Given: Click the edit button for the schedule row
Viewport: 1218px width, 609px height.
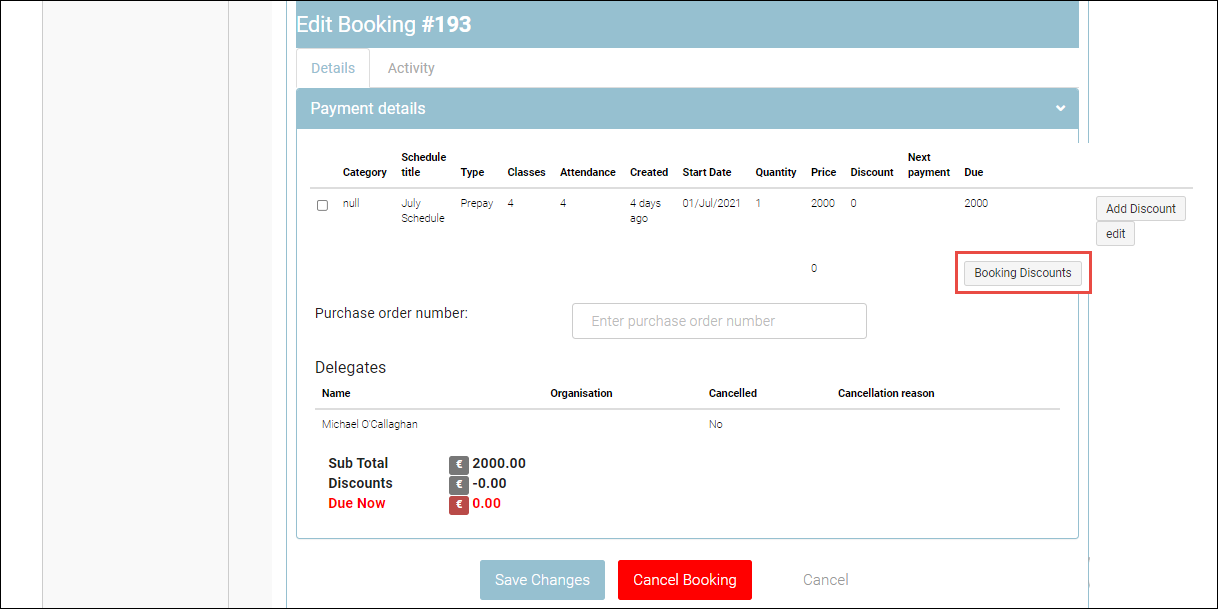Looking at the screenshot, I should pos(1115,234).
